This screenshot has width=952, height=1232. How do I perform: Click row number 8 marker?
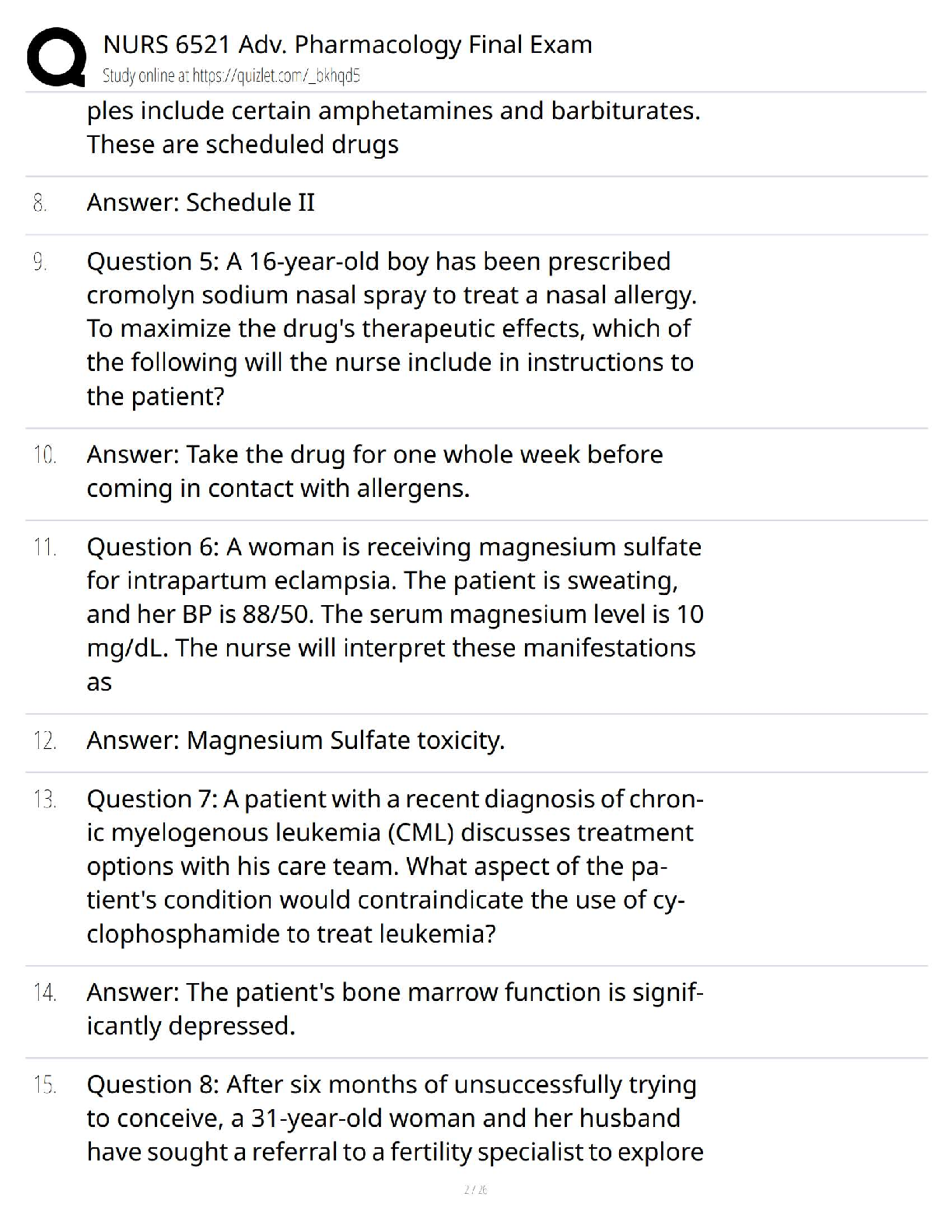pyautogui.click(x=40, y=204)
